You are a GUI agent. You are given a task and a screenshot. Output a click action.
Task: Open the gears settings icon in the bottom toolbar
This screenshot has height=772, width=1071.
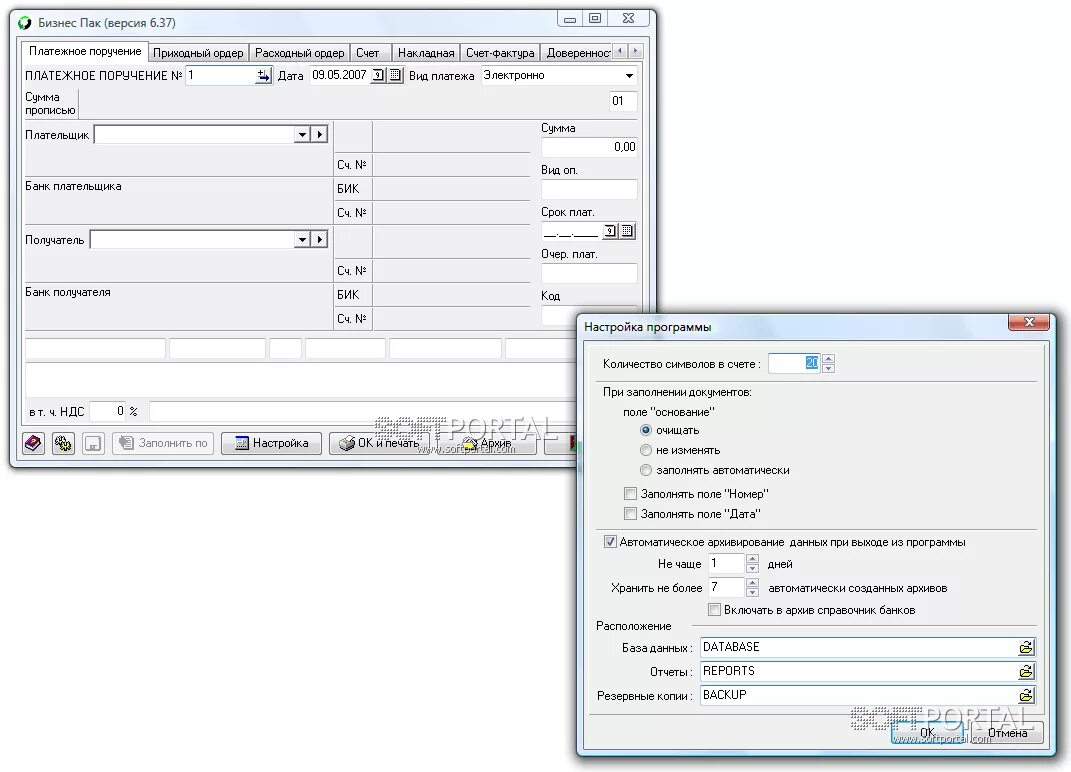point(63,443)
